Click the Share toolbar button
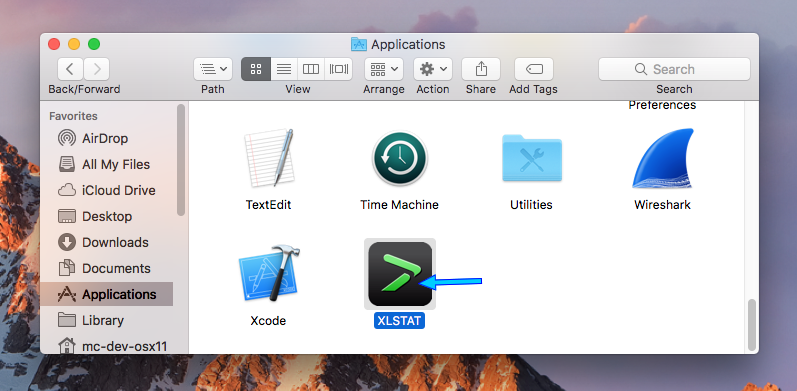The height and width of the screenshot is (391, 797). point(481,69)
